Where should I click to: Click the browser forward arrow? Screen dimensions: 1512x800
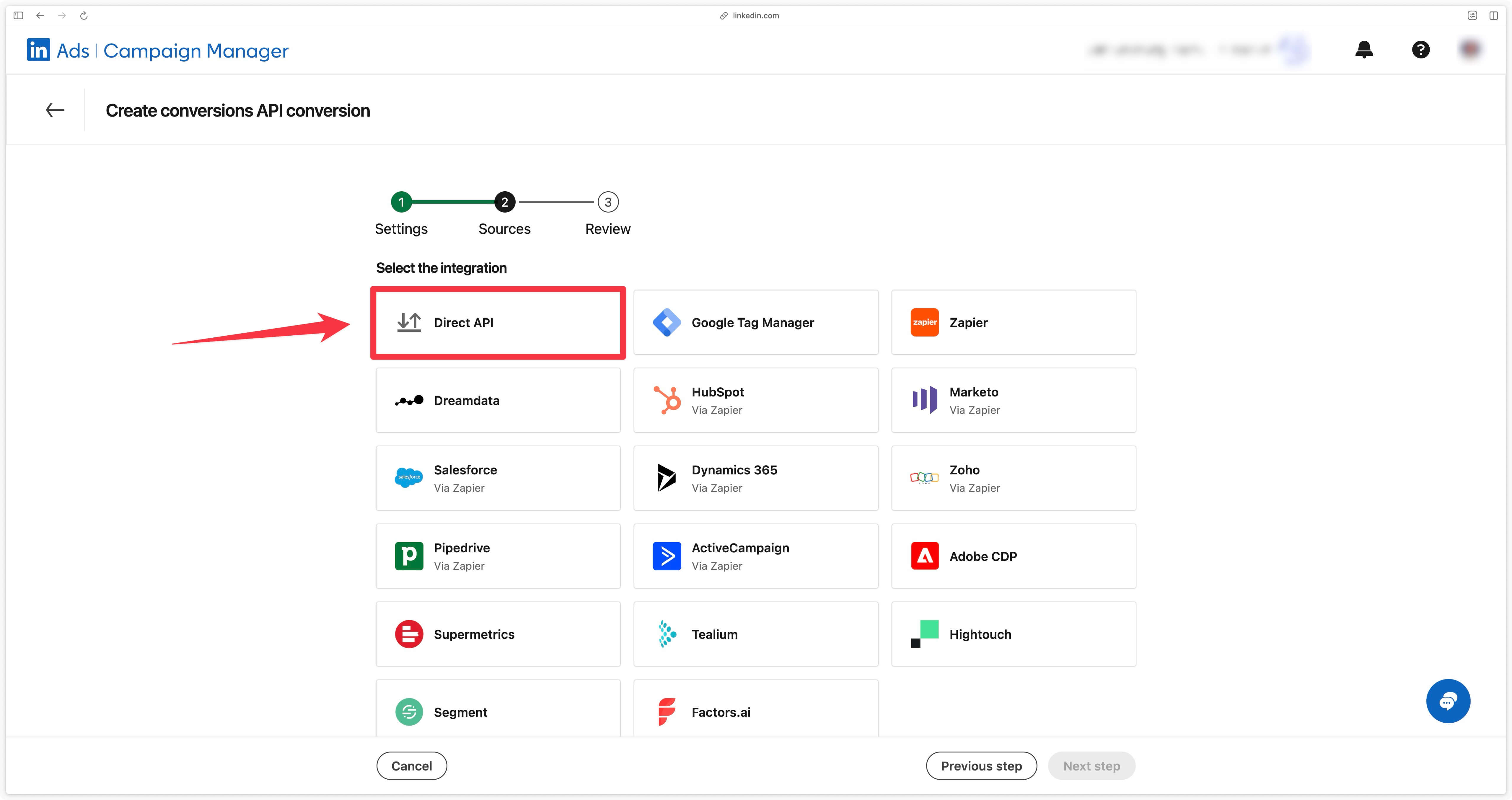(x=62, y=16)
